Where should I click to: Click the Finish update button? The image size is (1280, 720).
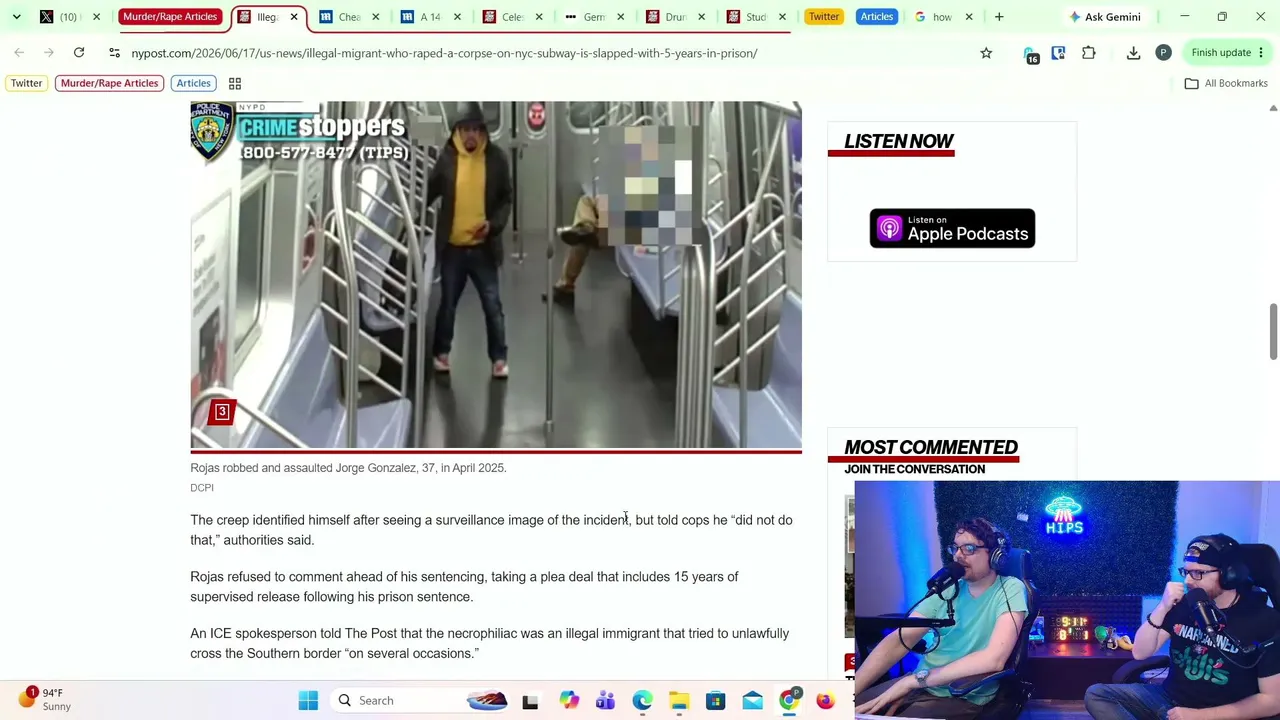click(1221, 53)
